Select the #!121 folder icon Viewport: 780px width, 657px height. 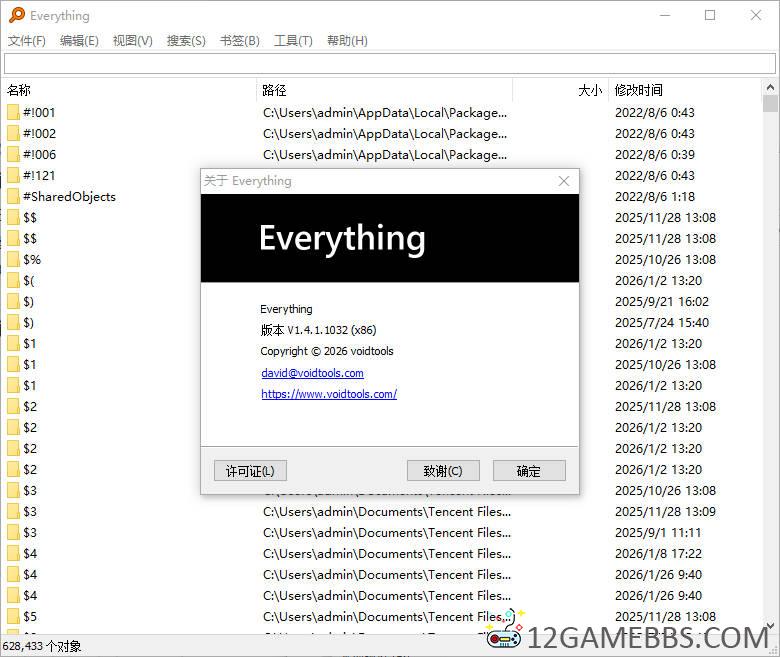click(x=13, y=176)
